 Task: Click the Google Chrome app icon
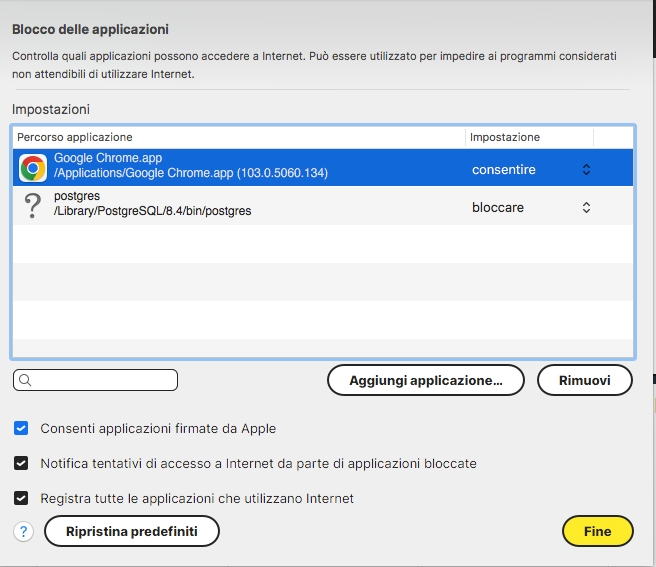pos(33,168)
